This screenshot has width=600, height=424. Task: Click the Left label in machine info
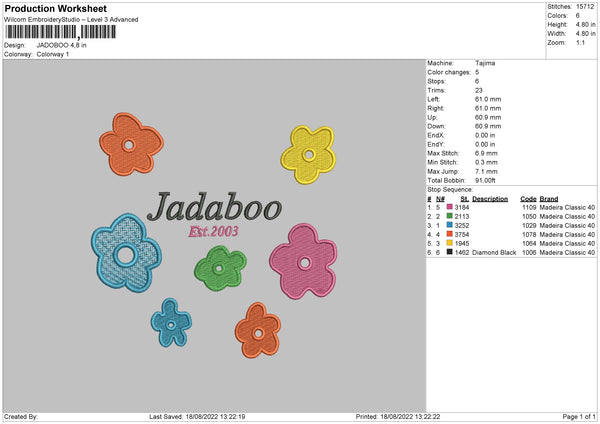(x=434, y=99)
